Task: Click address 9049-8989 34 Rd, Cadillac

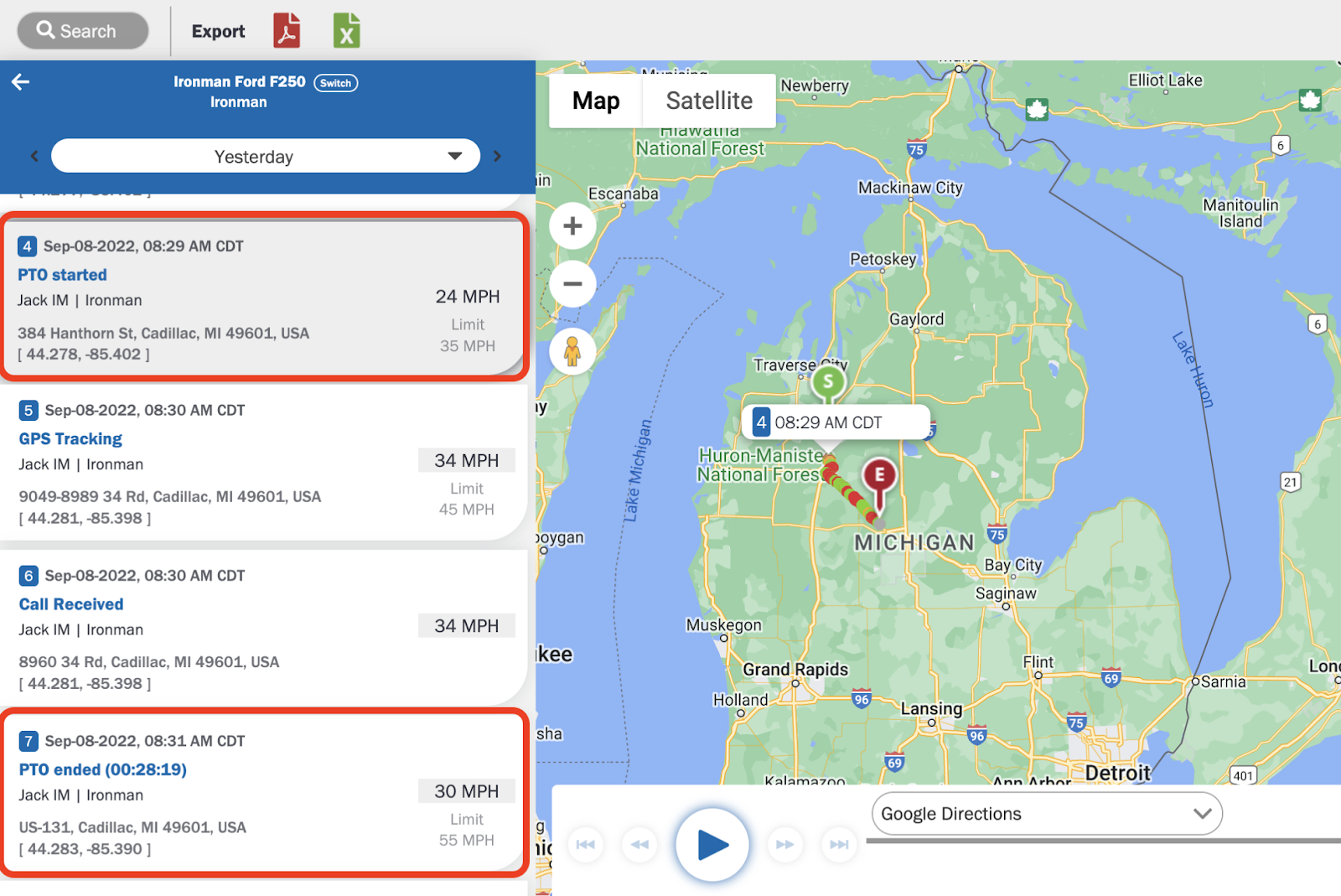Action: pyautogui.click(x=170, y=496)
